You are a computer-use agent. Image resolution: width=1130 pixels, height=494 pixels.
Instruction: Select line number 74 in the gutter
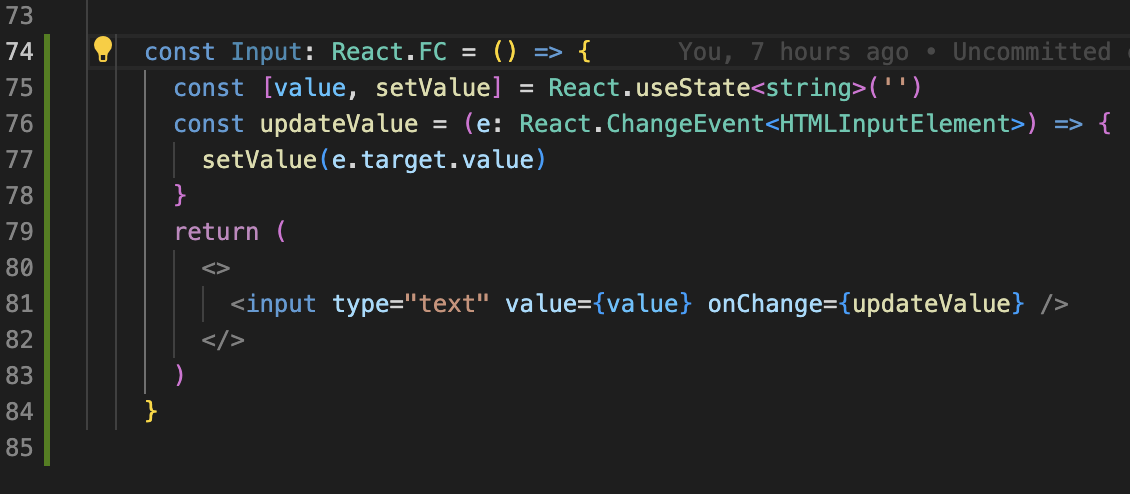click(19, 52)
